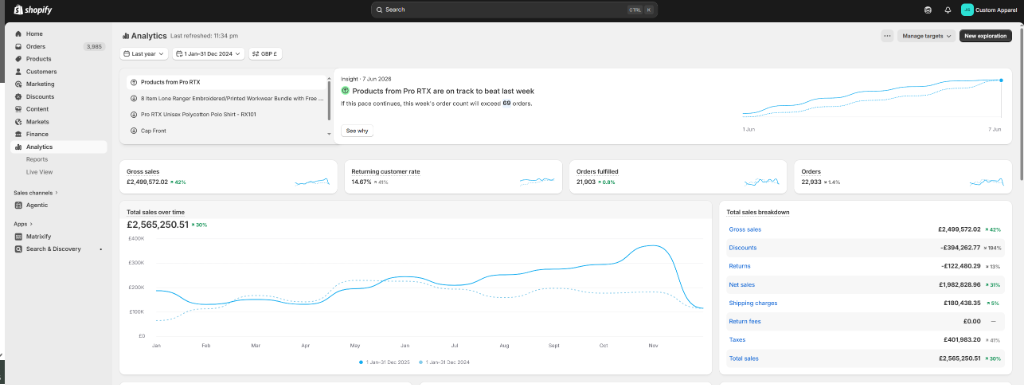Click the magnifier icon in search bar
The height and width of the screenshot is (385, 1024).
379,10
